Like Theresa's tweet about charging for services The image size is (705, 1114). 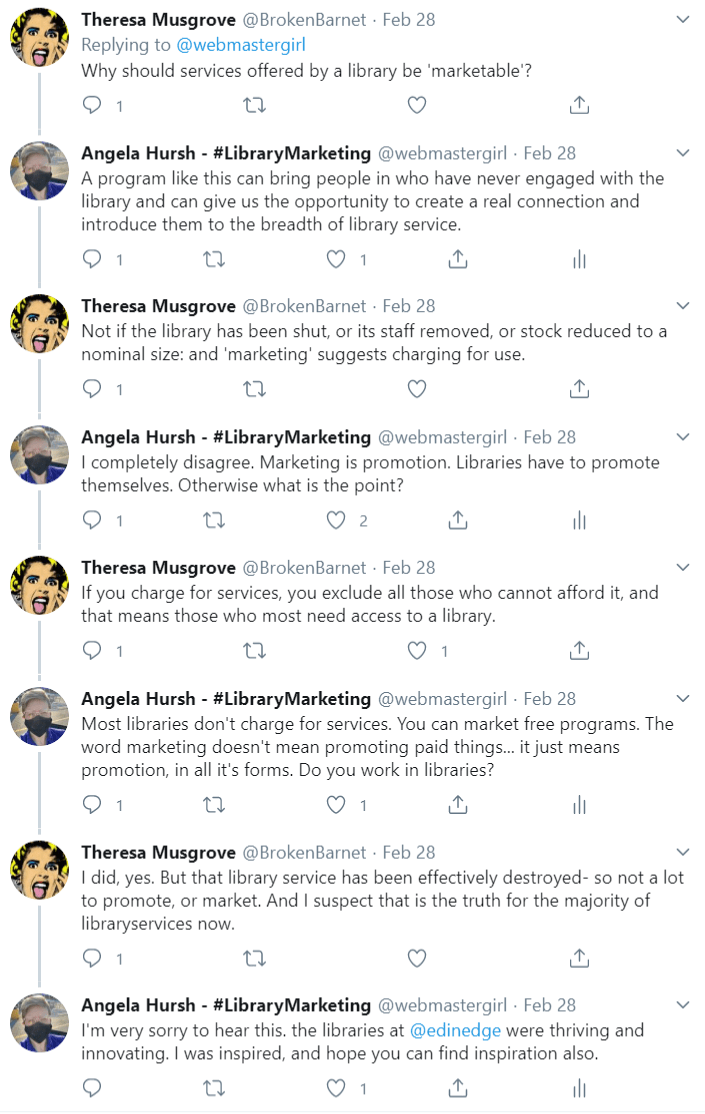pos(417,651)
